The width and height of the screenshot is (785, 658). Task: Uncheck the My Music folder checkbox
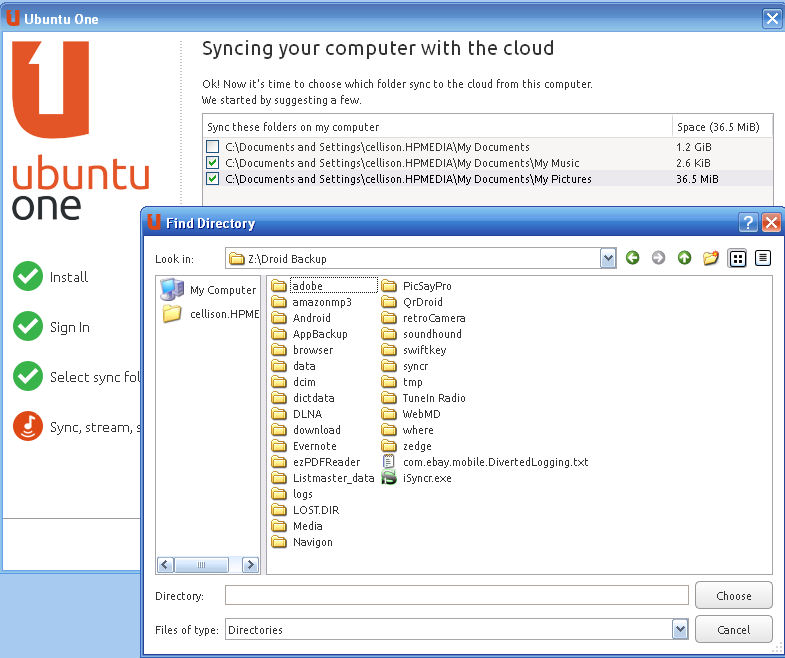[212, 163]
